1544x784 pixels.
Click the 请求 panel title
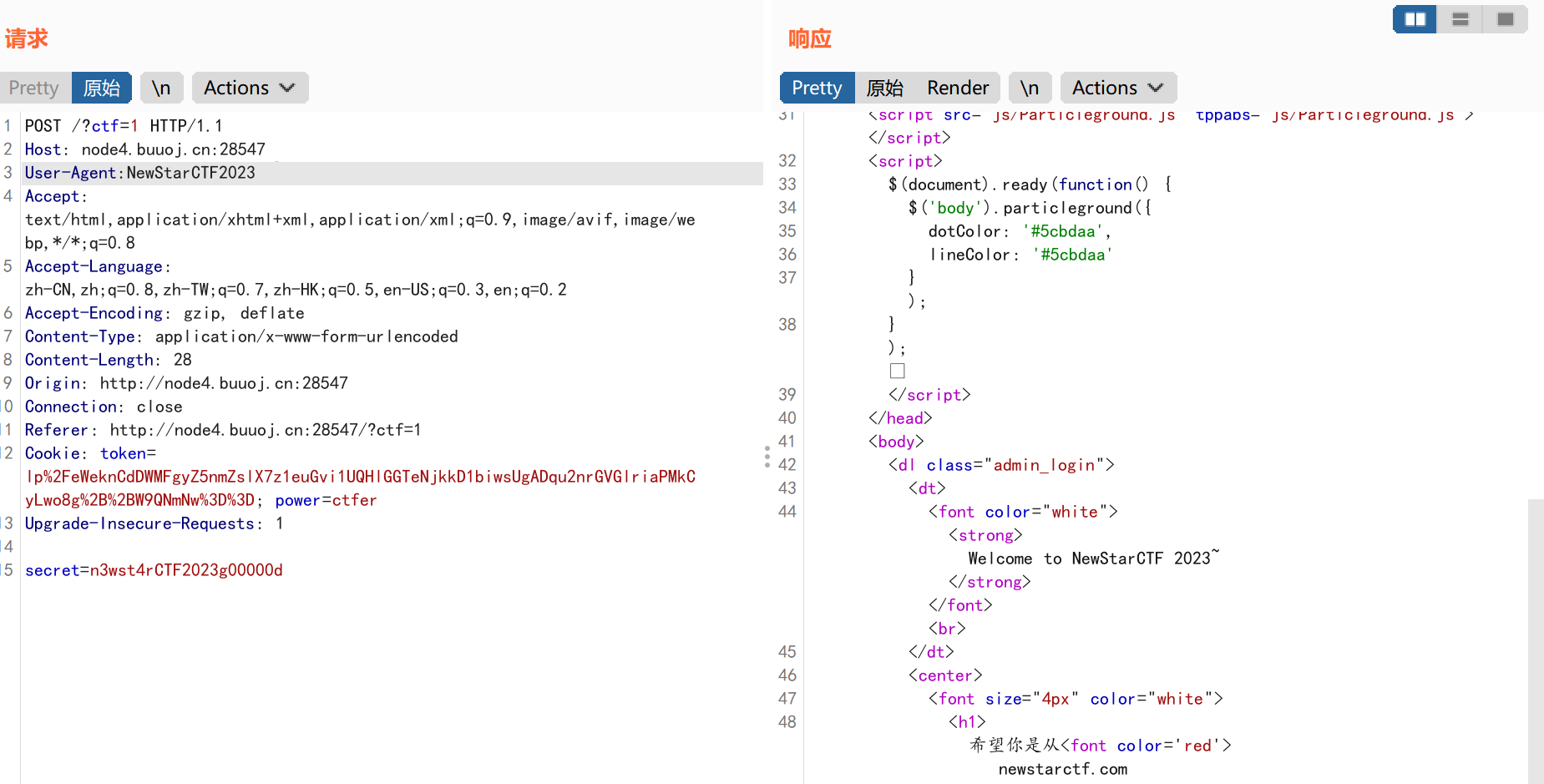[26, 38]
